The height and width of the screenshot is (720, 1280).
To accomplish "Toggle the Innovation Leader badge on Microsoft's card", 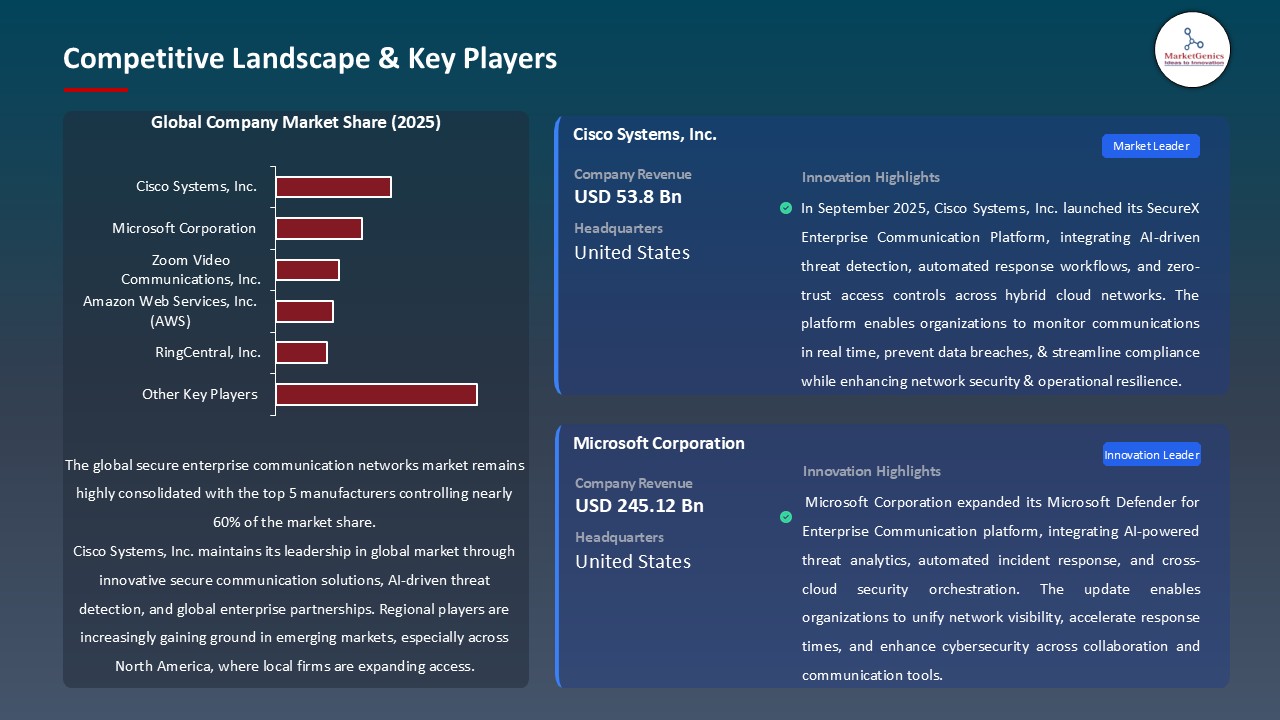I will (1151, 454).
